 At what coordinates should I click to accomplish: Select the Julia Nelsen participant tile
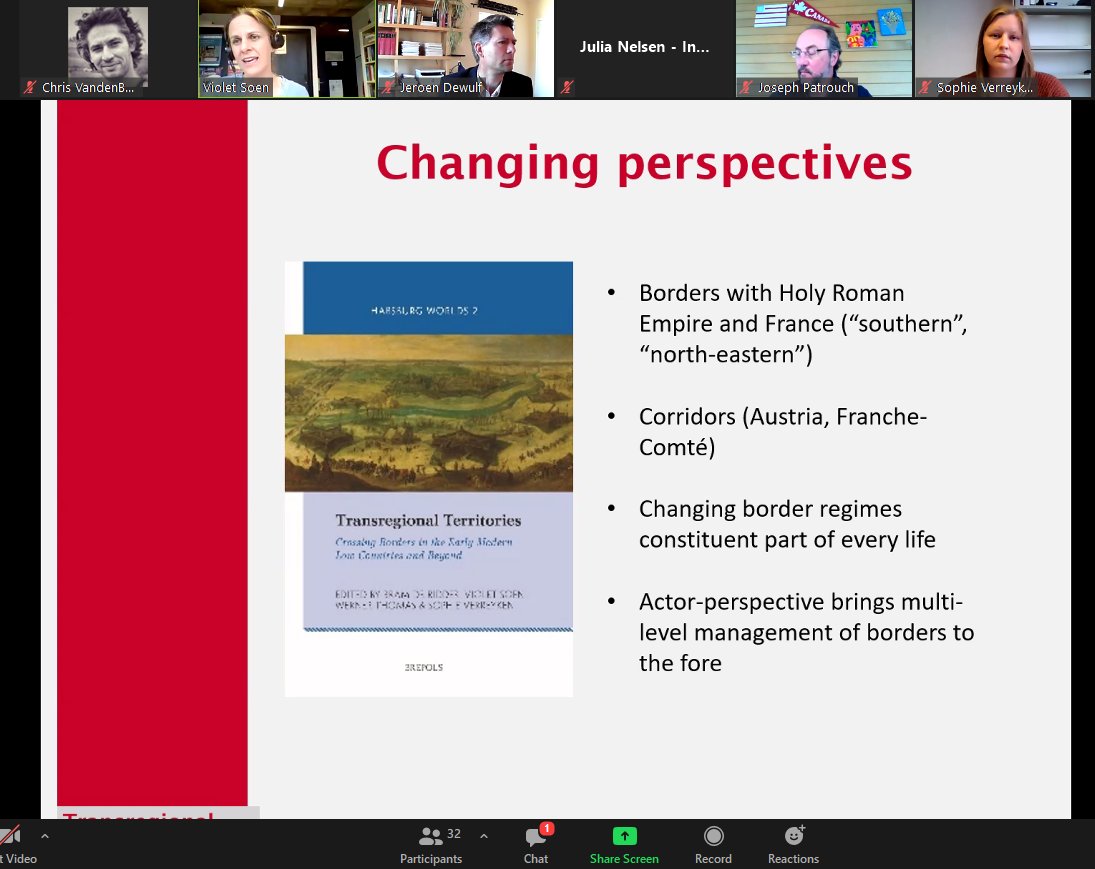click(x=645, y=48)
